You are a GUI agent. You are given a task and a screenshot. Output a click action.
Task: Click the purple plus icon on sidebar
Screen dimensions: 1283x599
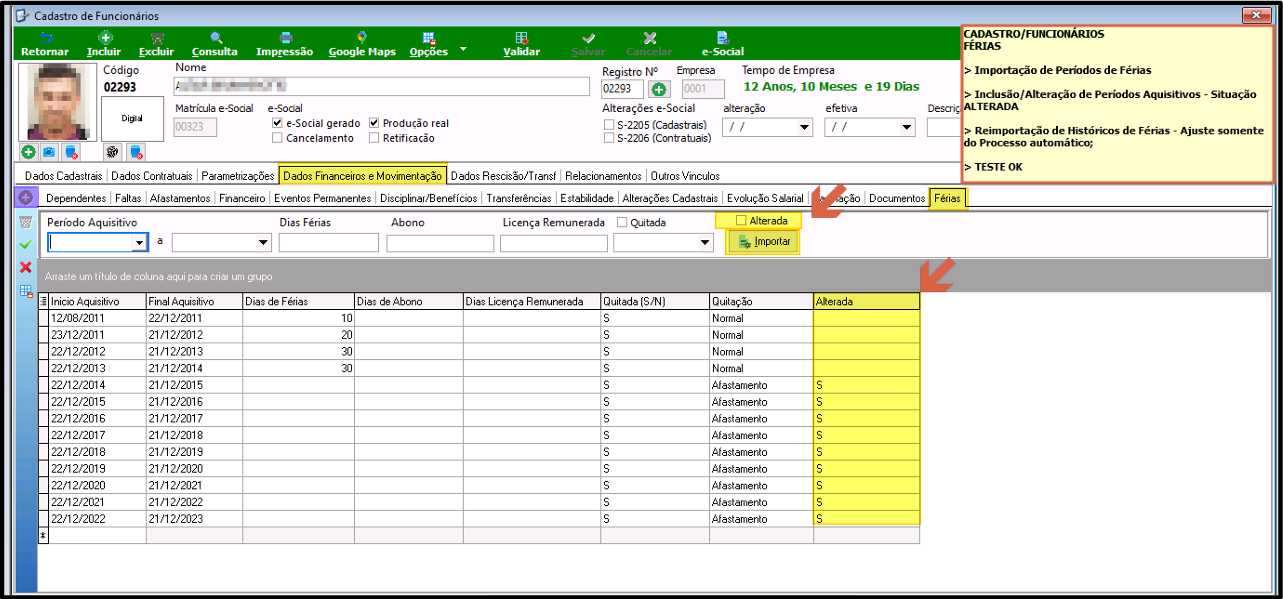(x=25, y=197)
